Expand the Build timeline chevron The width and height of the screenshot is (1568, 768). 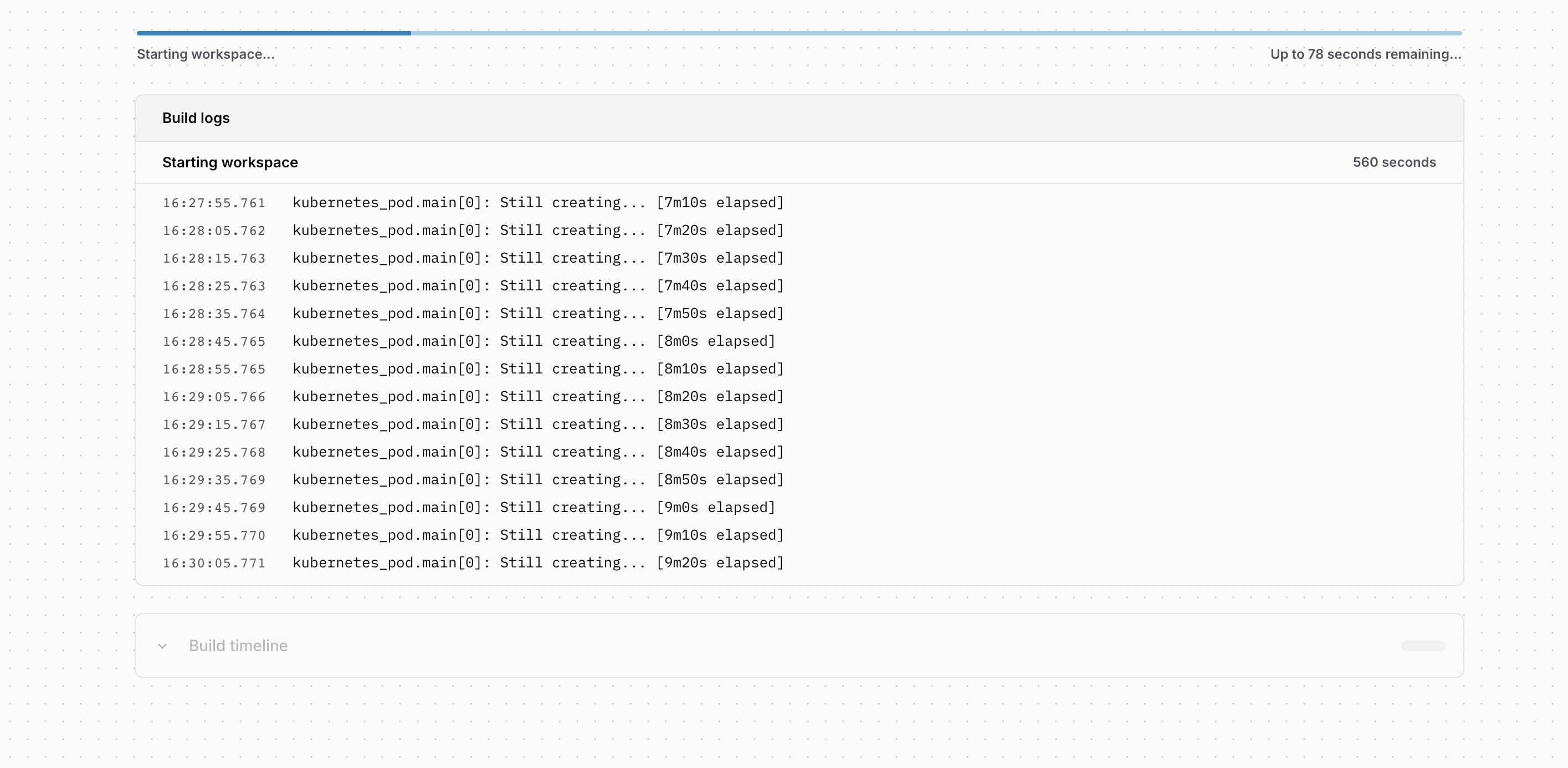point(162,646)
